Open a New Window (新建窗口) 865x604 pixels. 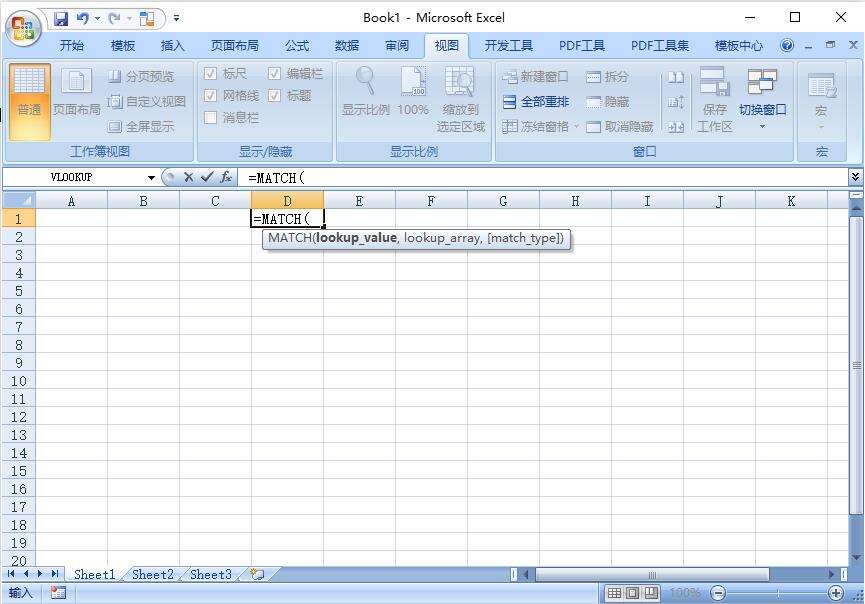click(535, 77)
